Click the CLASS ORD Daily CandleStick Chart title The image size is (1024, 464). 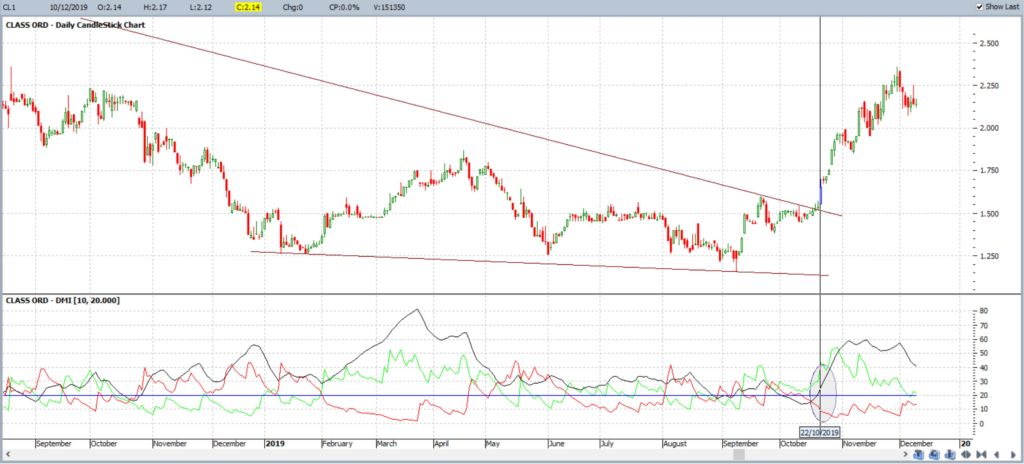pos(75,25)
